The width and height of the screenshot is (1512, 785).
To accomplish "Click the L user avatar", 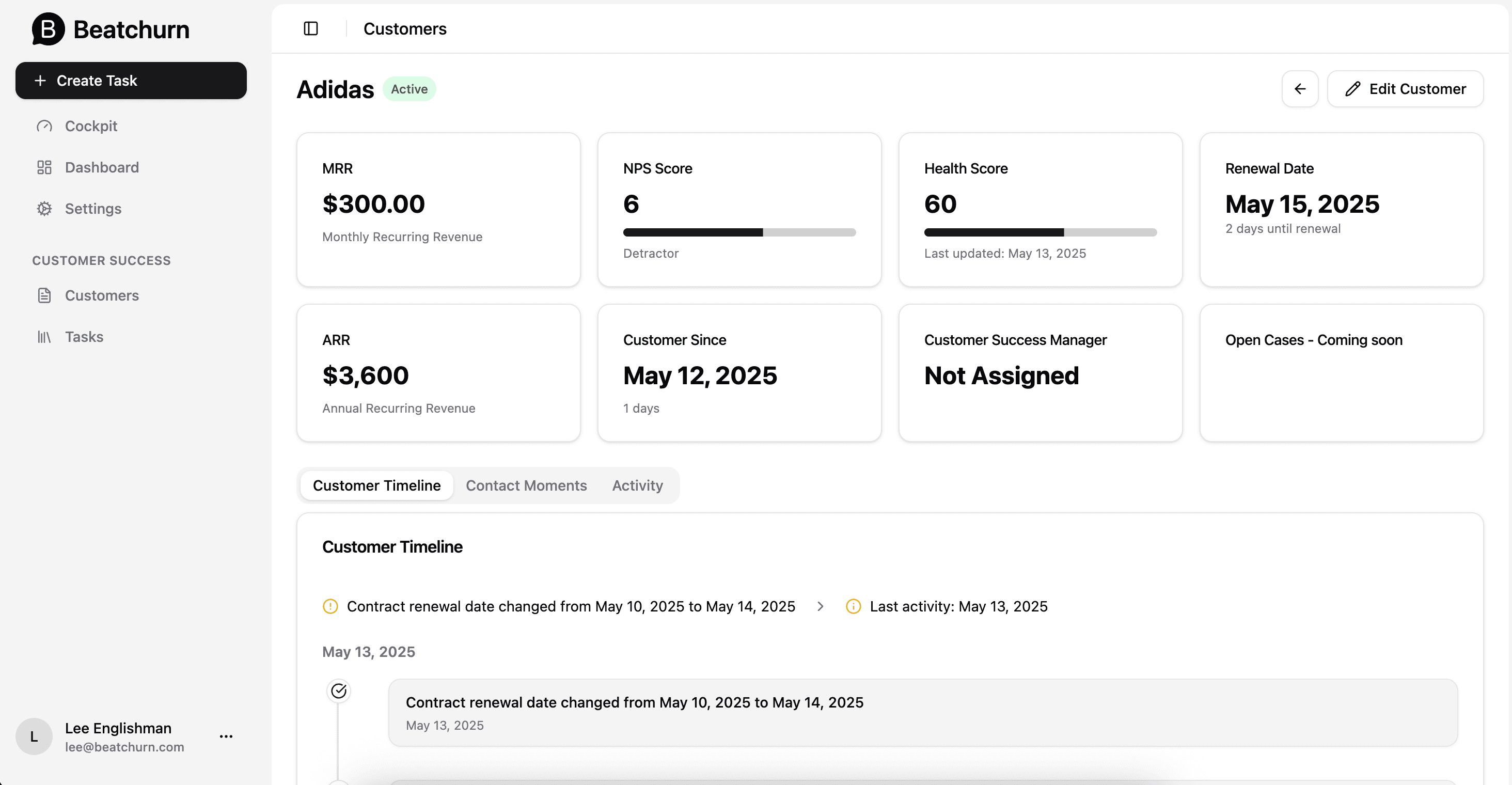I will click(x=34, y=736).
